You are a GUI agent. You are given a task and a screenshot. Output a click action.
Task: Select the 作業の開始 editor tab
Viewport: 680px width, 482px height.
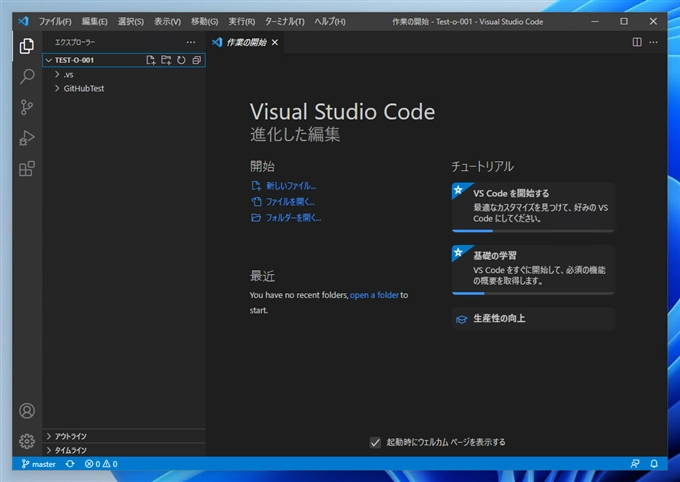[x=246, y=43]
